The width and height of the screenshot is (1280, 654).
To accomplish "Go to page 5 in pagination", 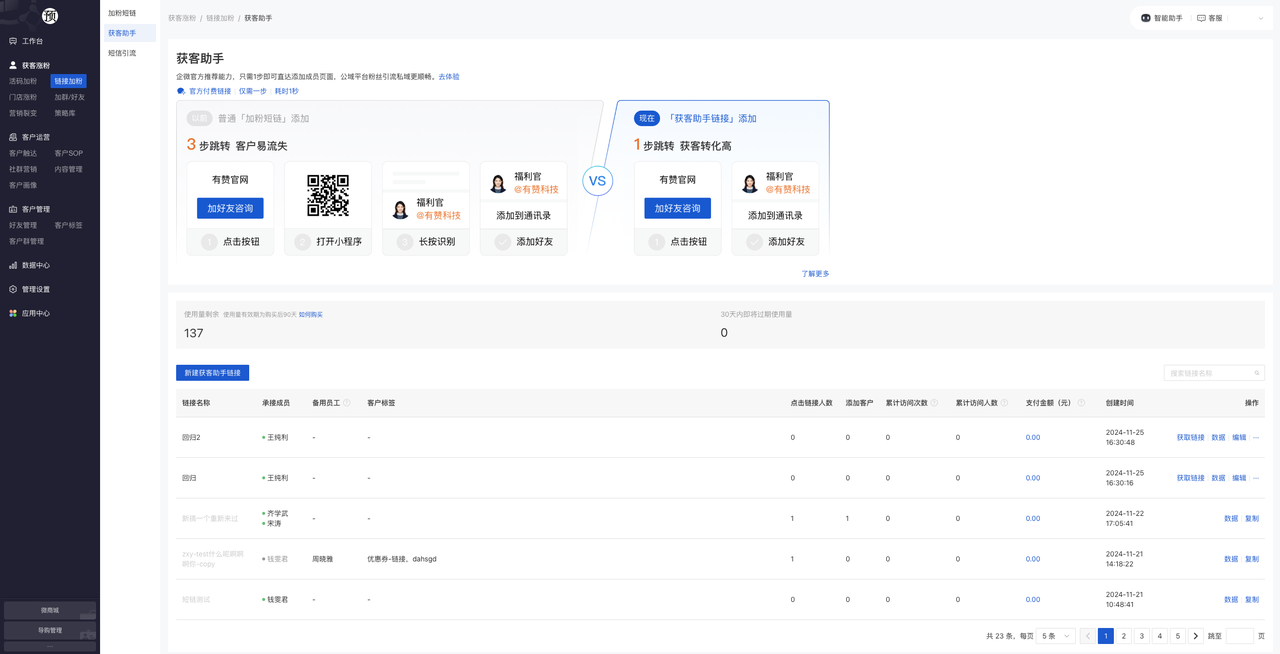I will point(1178,636).
